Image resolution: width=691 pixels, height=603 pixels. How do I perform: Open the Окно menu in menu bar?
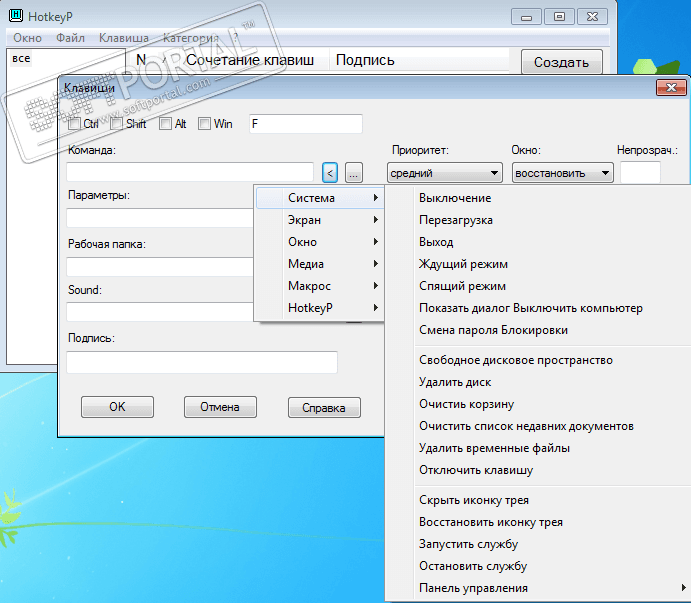click(27, 38)
